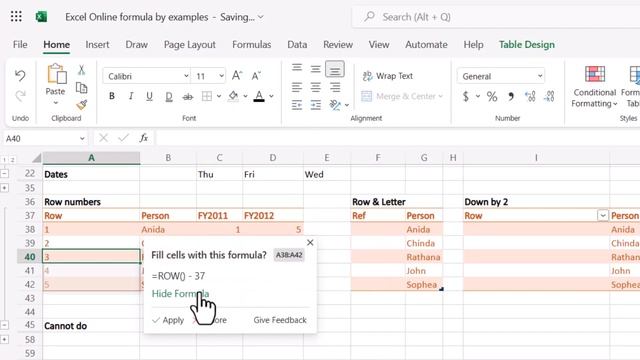The width and height of the screenshot is (640, 360).
Task: Align text left
Action: (297, 87)
